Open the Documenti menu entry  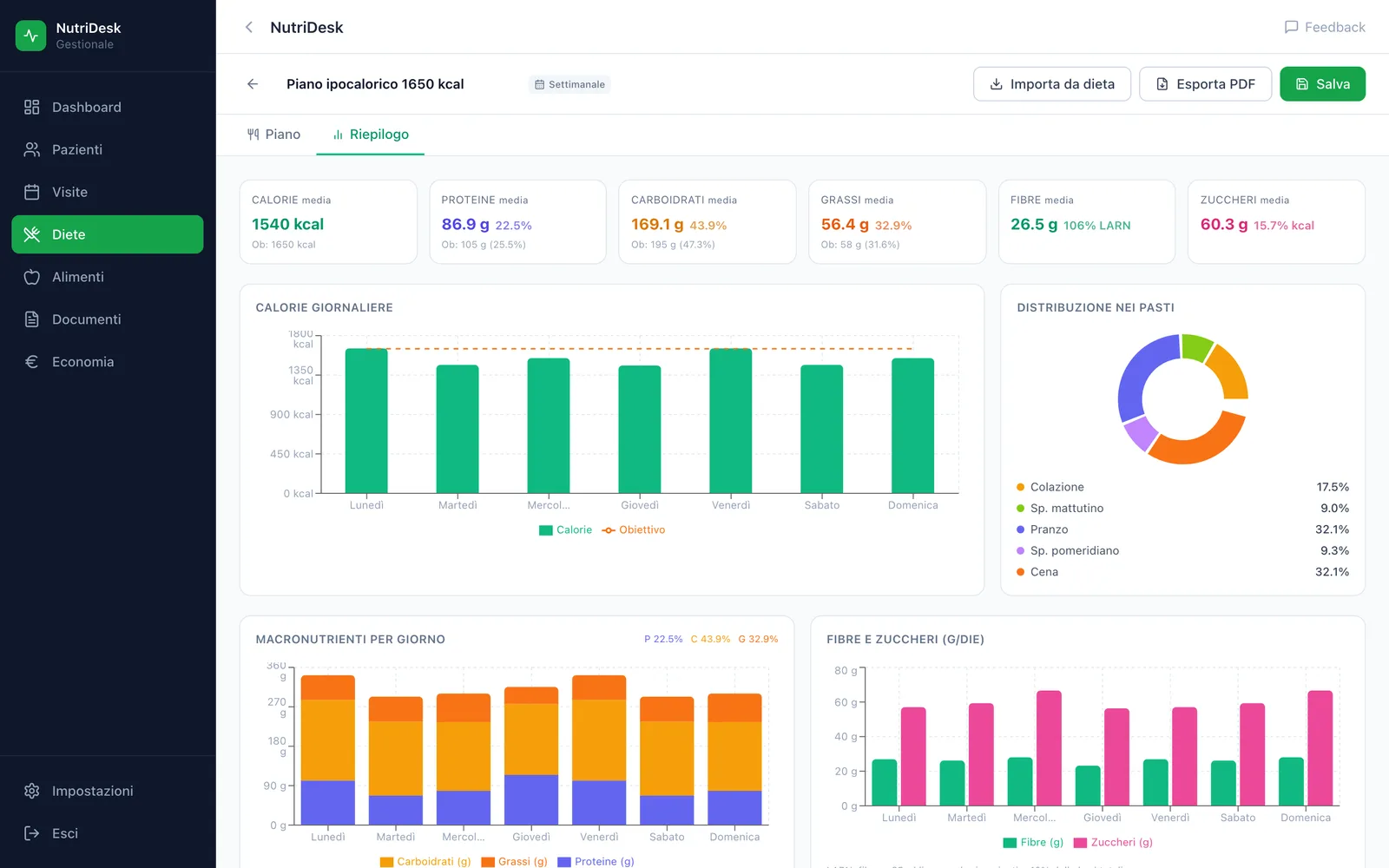point(108,319)
